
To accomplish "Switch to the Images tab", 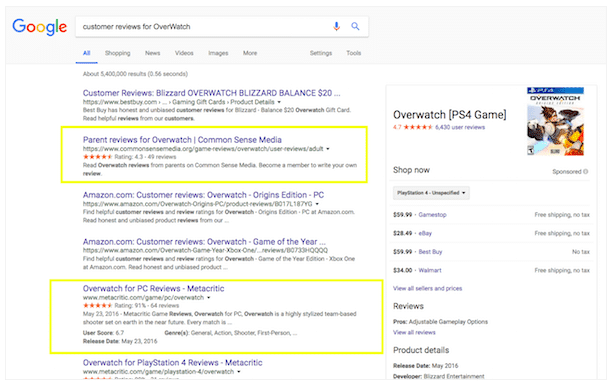I will [218, 53].
